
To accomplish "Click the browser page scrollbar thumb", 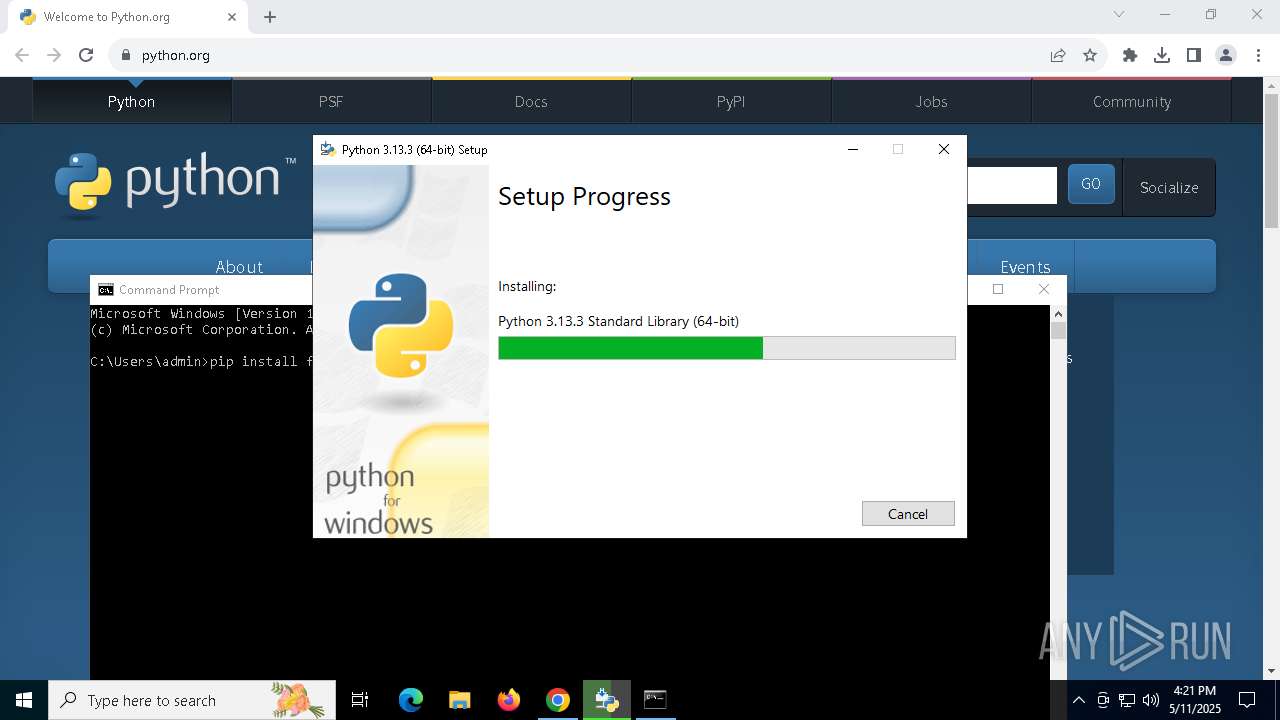I will 1271,163.
